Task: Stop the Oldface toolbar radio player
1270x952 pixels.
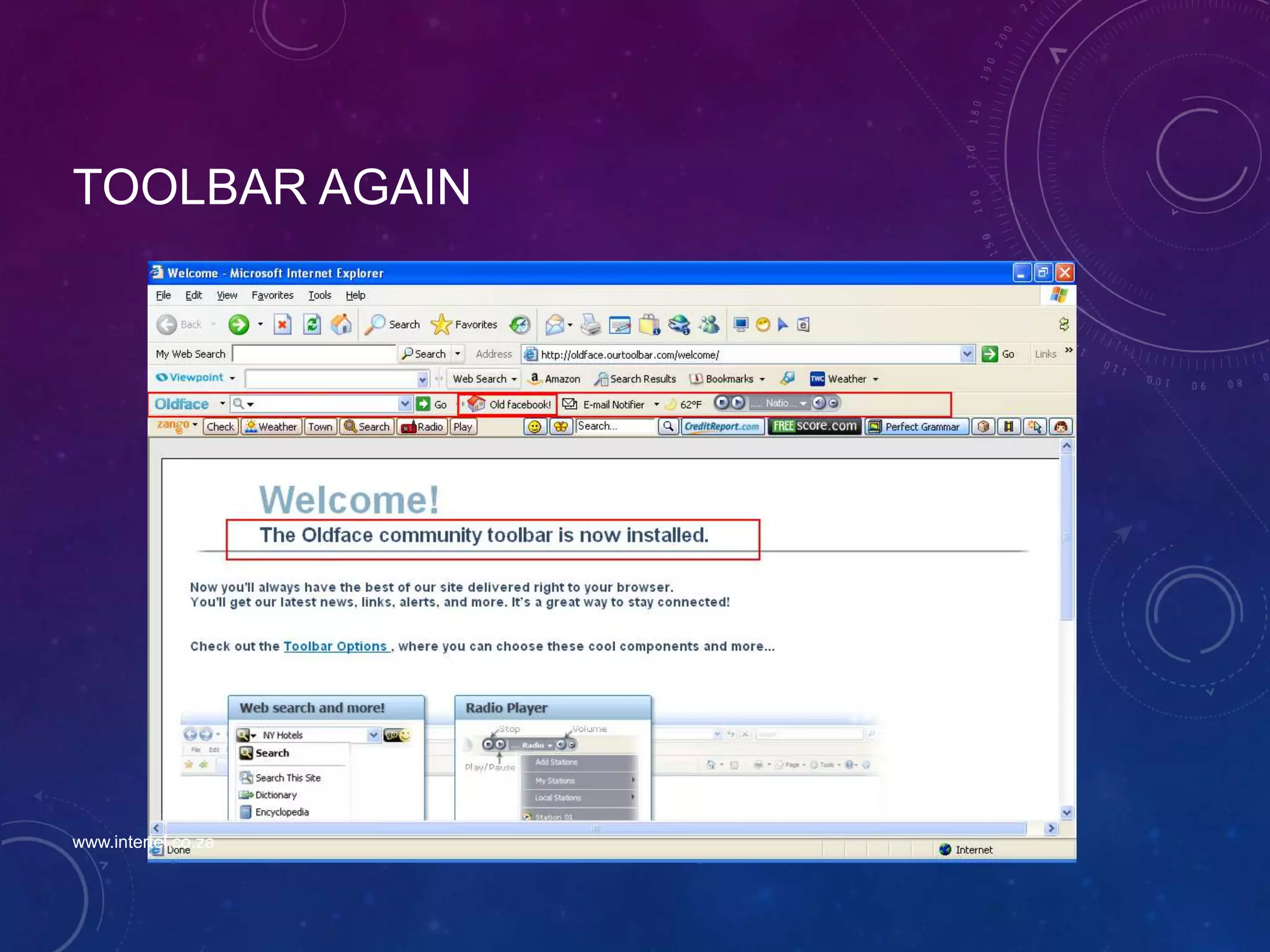Action: coord(721,403)
